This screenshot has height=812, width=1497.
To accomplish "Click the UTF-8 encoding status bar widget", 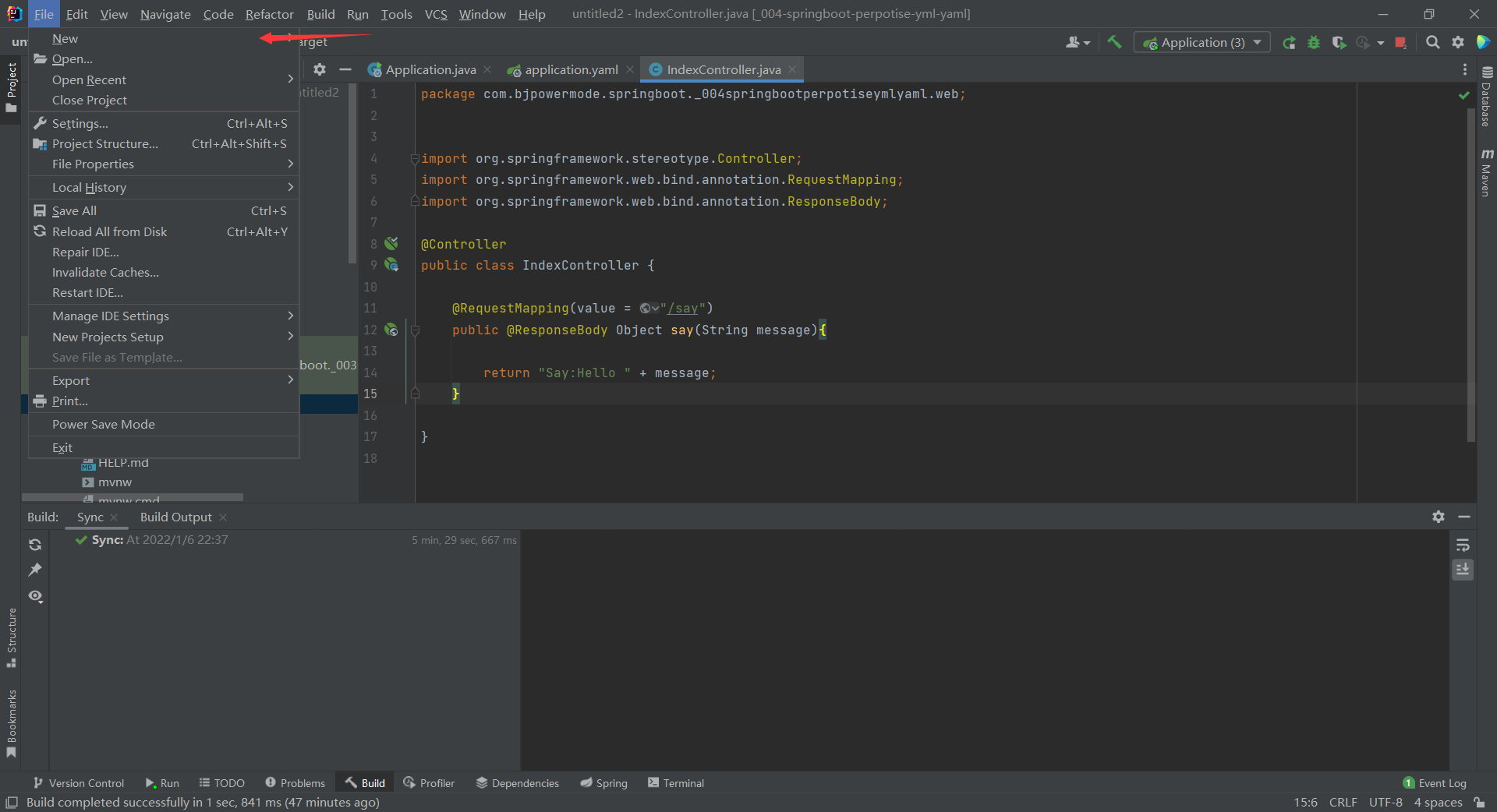I will [x=1385, y=803].
